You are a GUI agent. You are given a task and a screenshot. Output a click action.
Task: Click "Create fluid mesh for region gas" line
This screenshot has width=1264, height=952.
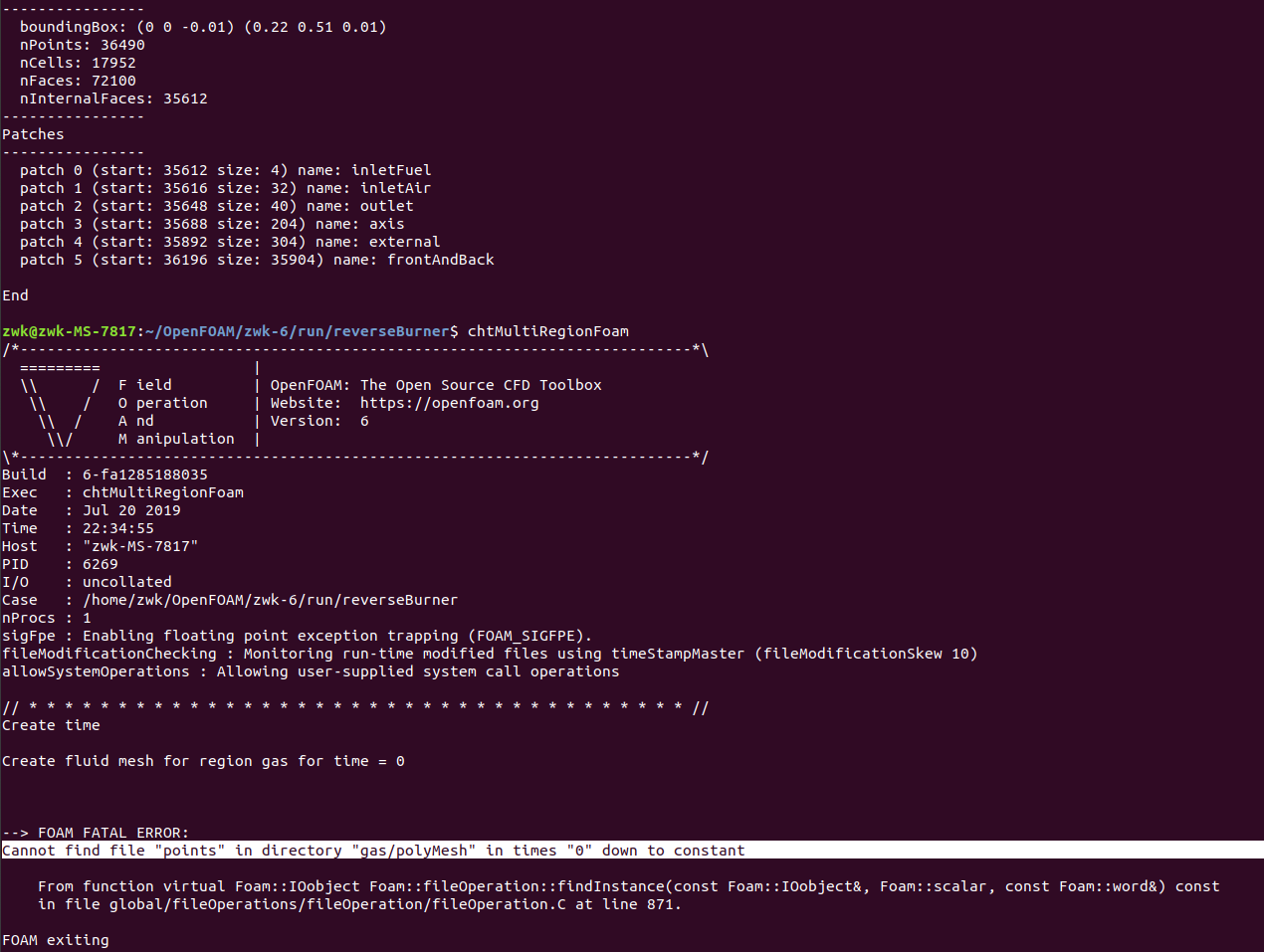[203, 761]
